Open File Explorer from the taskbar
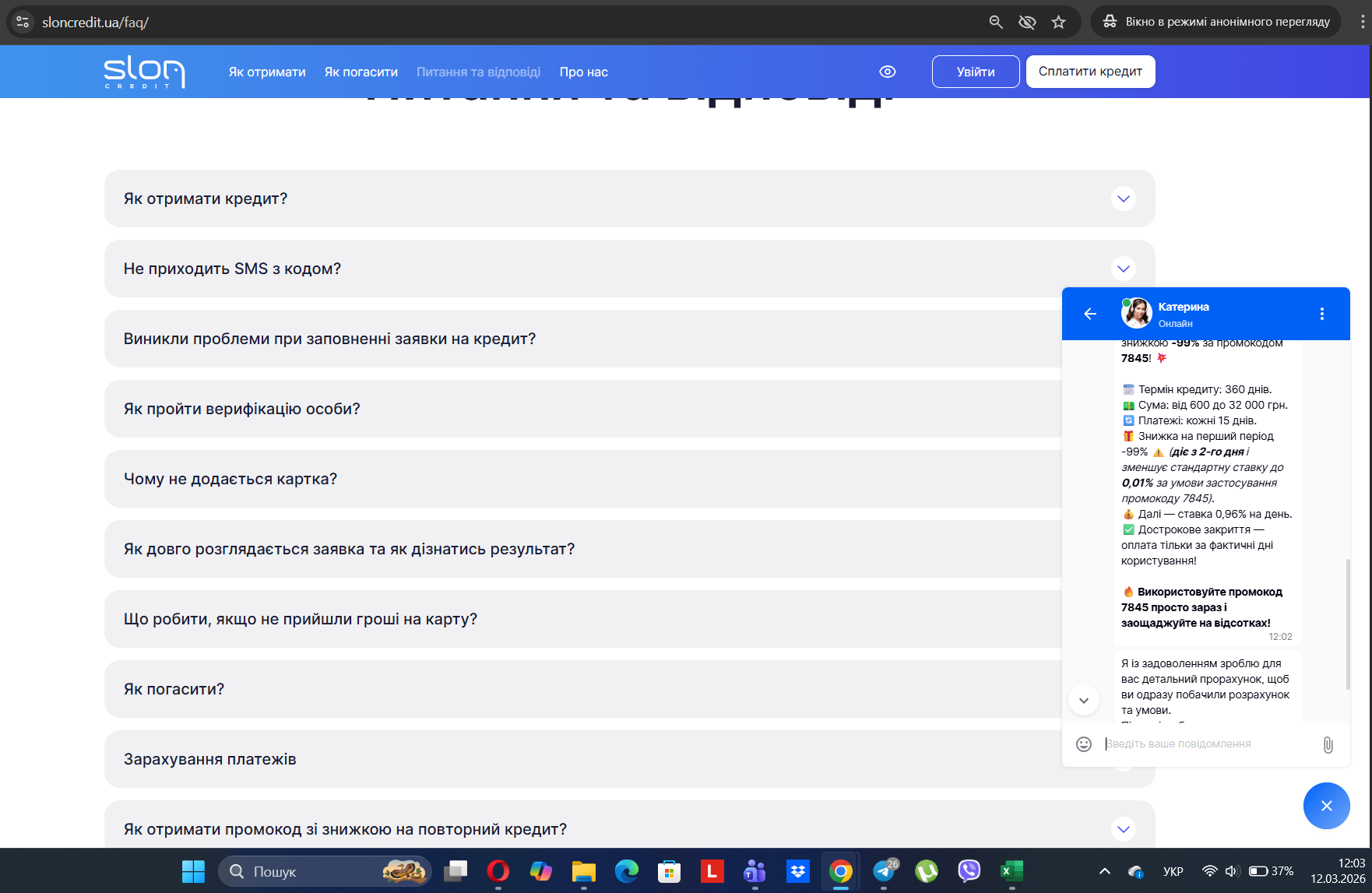 pos(584,871)
